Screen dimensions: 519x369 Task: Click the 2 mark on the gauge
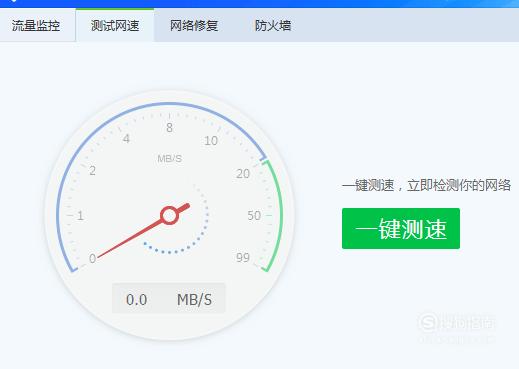coord(92,171)
